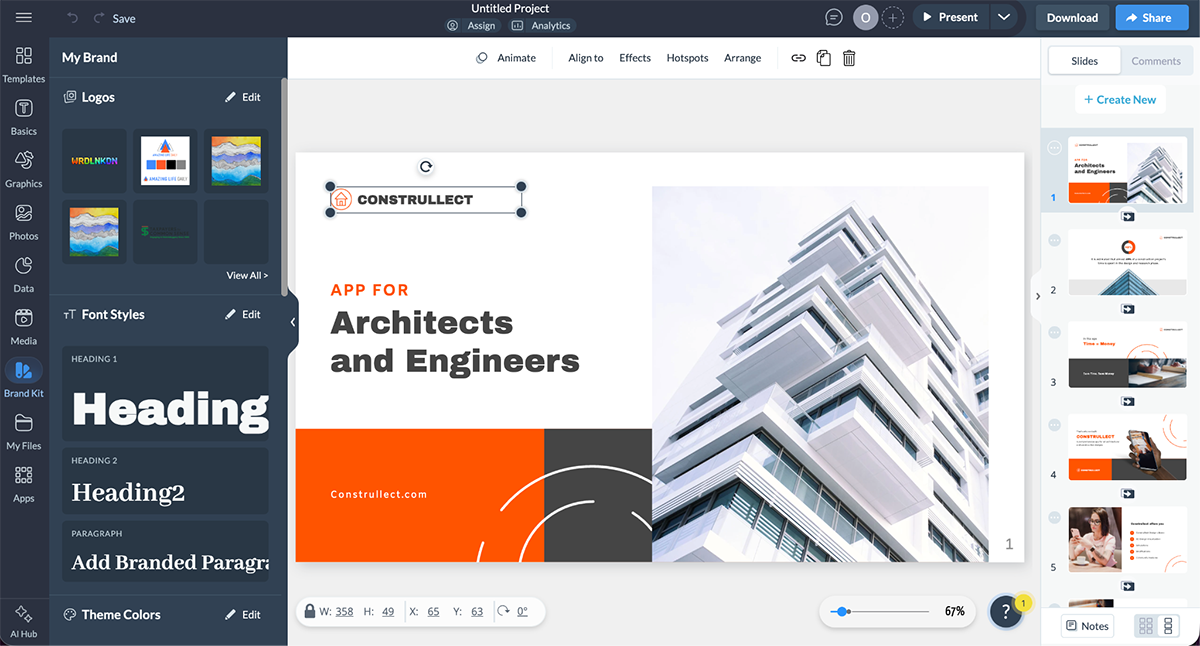Image resolution: width=1200 pixels, height=646 pixels.
Task: Delete the selected object with the trash icon
Action: point(849,58)
